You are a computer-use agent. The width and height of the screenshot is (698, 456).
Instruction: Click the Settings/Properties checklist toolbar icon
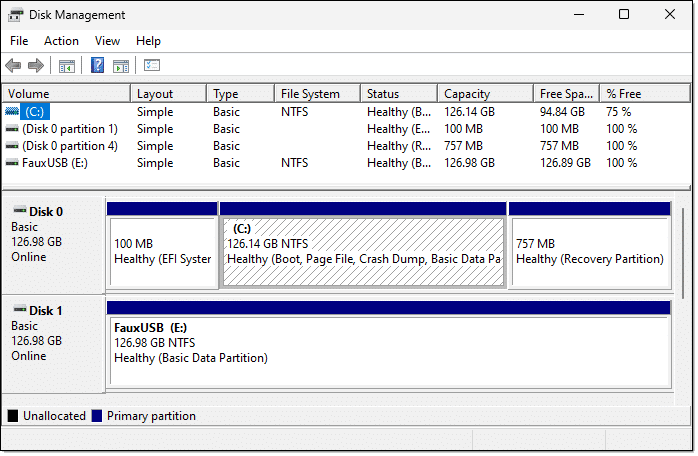[x=152, y=65]
